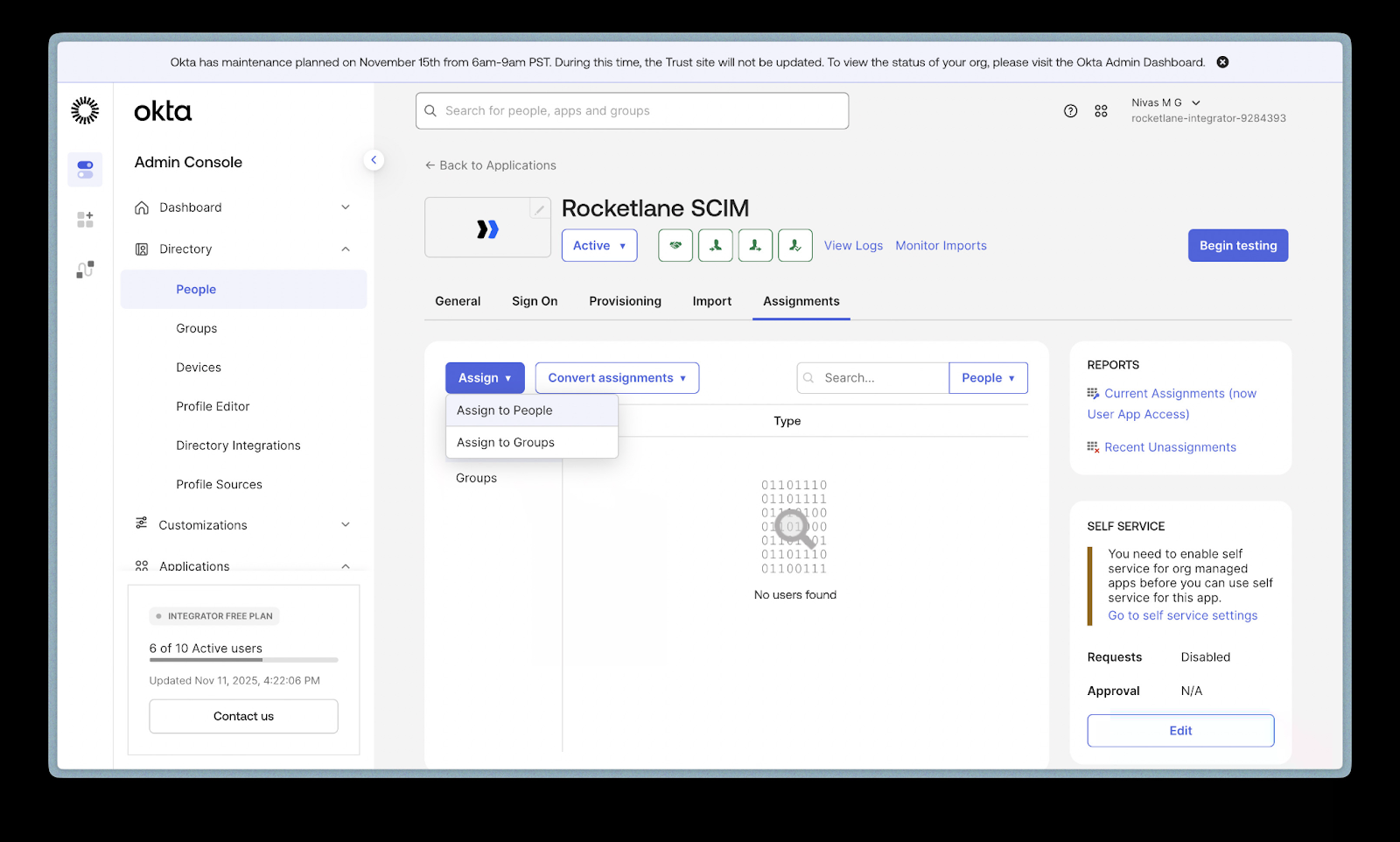Switch to the Import tab
The height and width of the screenshot is (842, 1400).
712,301
